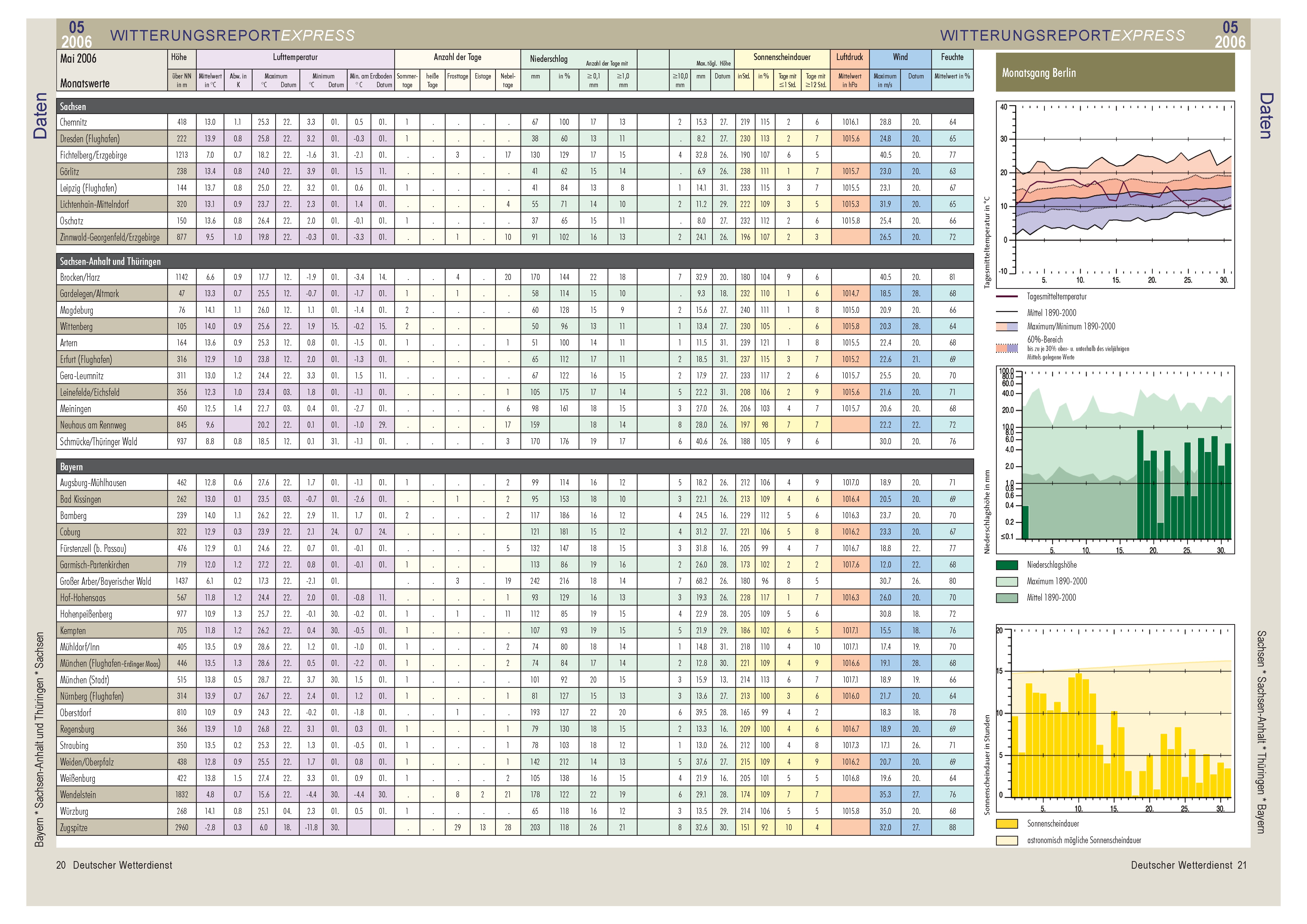
Task: Click the 'Fichtelberg/Erzgebirge' station name
Action: click(93, 155)
